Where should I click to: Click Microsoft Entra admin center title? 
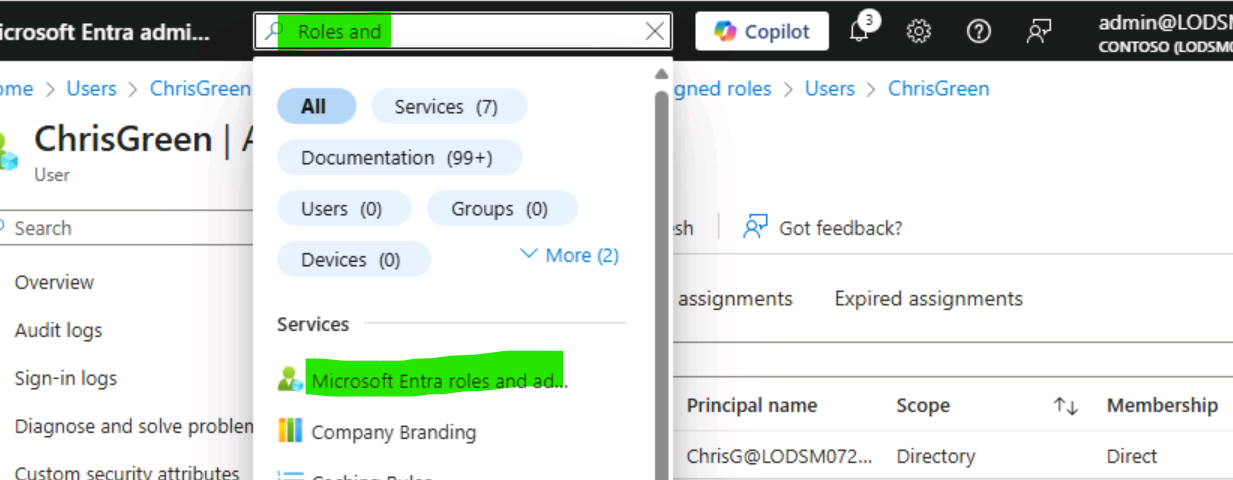[105, 32]
